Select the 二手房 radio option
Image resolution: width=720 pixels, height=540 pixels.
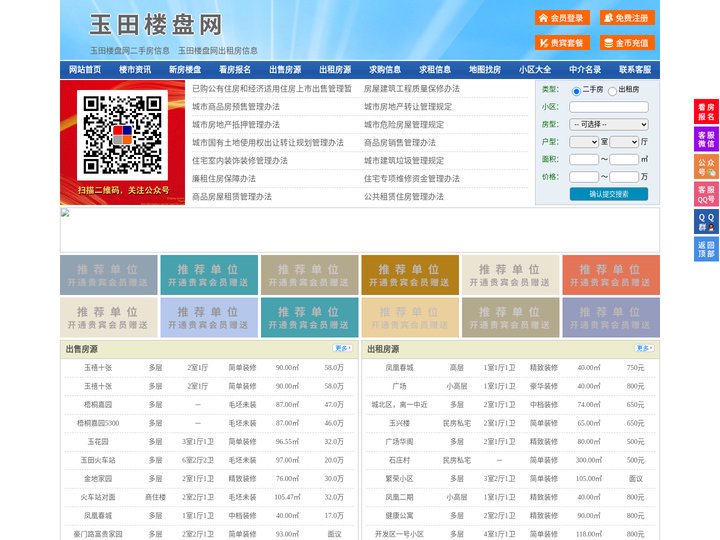coord(576,91)
